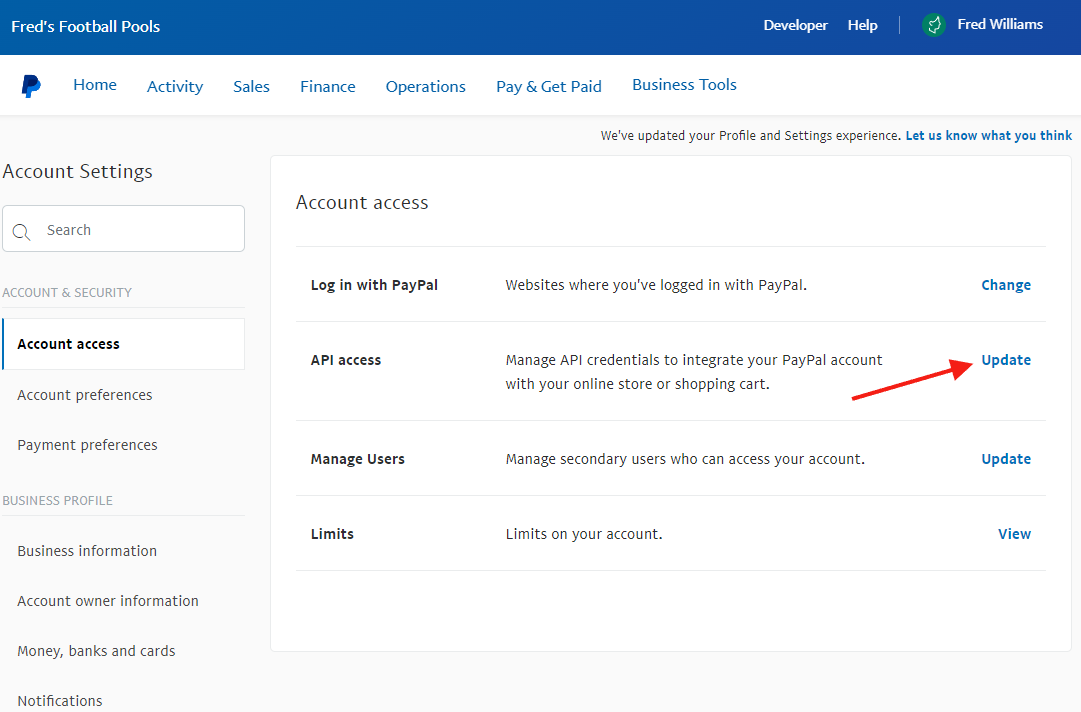The width and height of the screenshot is (1081, 712).
Task: Click the 'Limits on your account.' description
Action: point(584,534)
